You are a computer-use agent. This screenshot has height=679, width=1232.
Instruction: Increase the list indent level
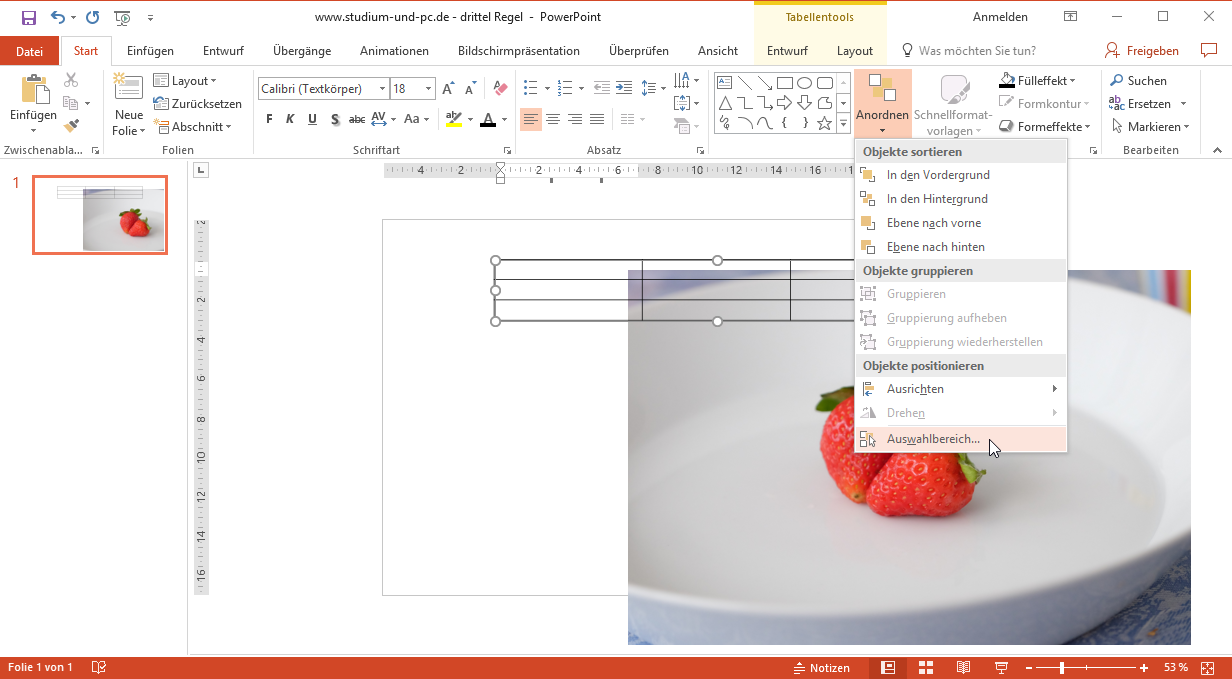pos(624,89)
